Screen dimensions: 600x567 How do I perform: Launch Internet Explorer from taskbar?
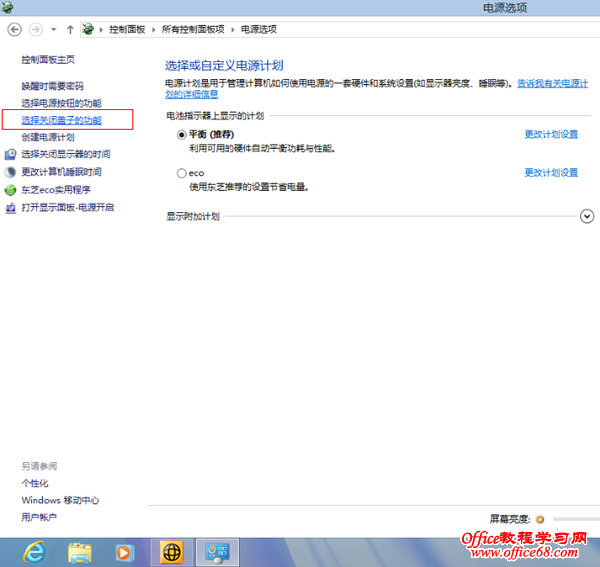coord(34,552)
